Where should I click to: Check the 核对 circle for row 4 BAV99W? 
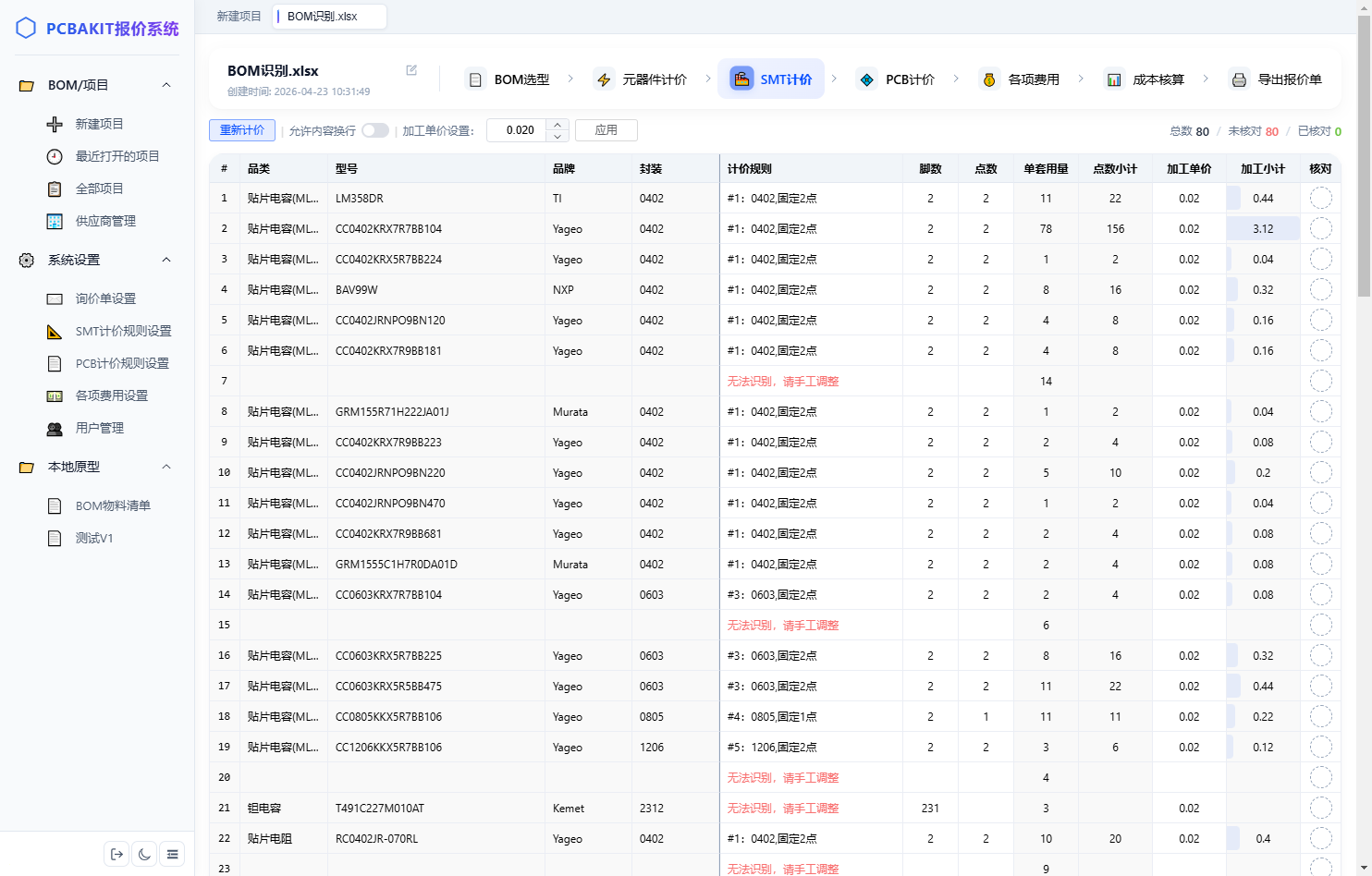click(1321, 289)
